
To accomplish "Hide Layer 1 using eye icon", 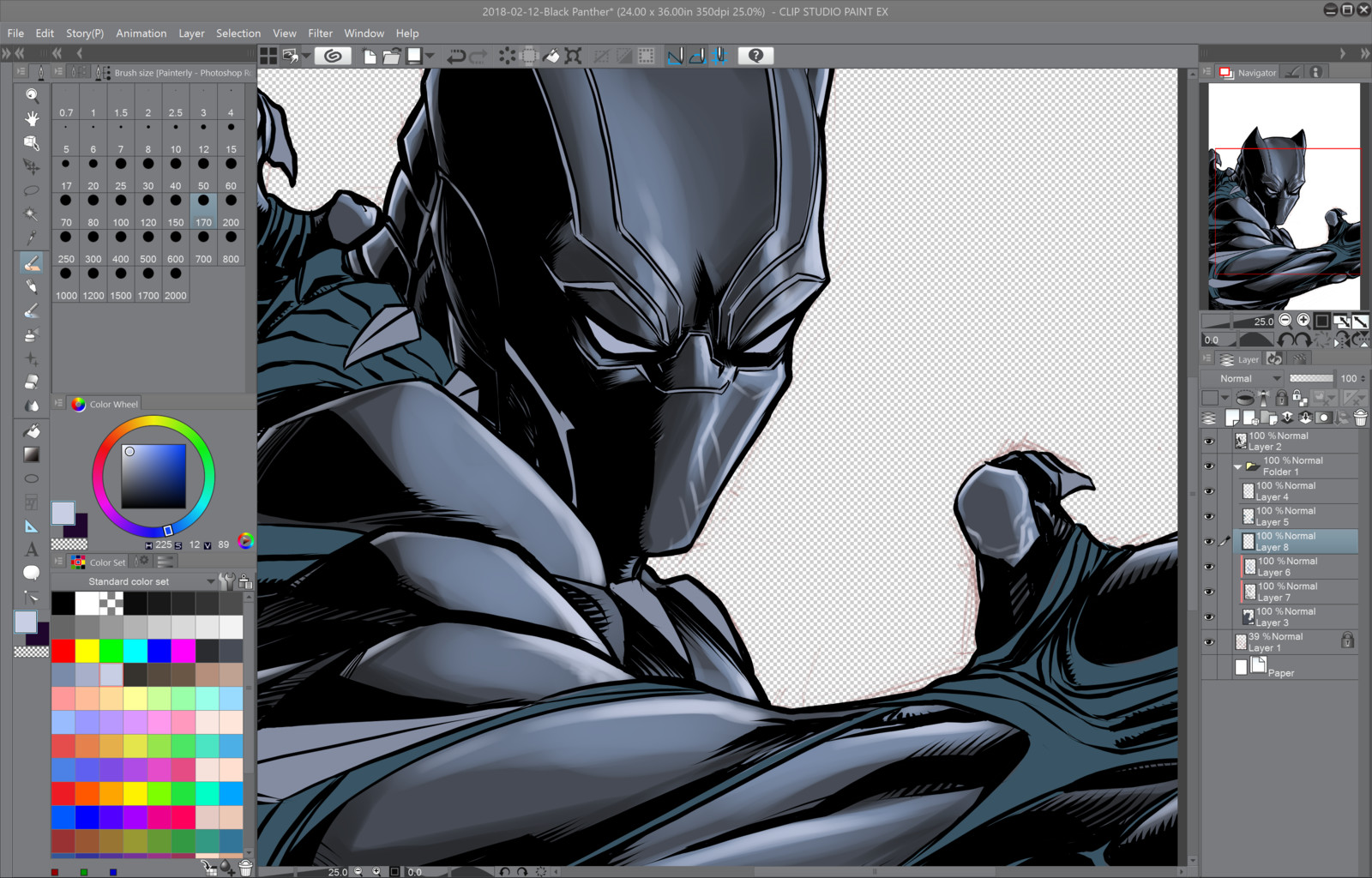I will [x=1209, y=642].
